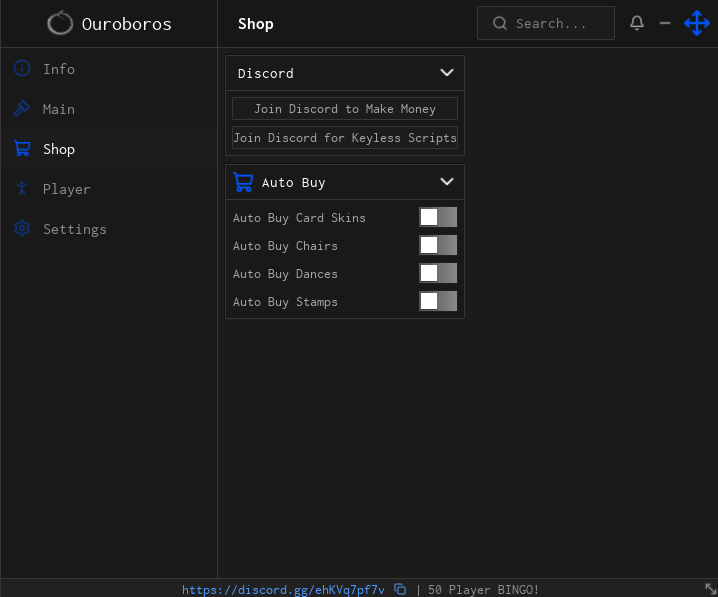The image size is (718, 597).
Task: Click the Settings gear icon in sidebar
Action: [x=22, y=228]
